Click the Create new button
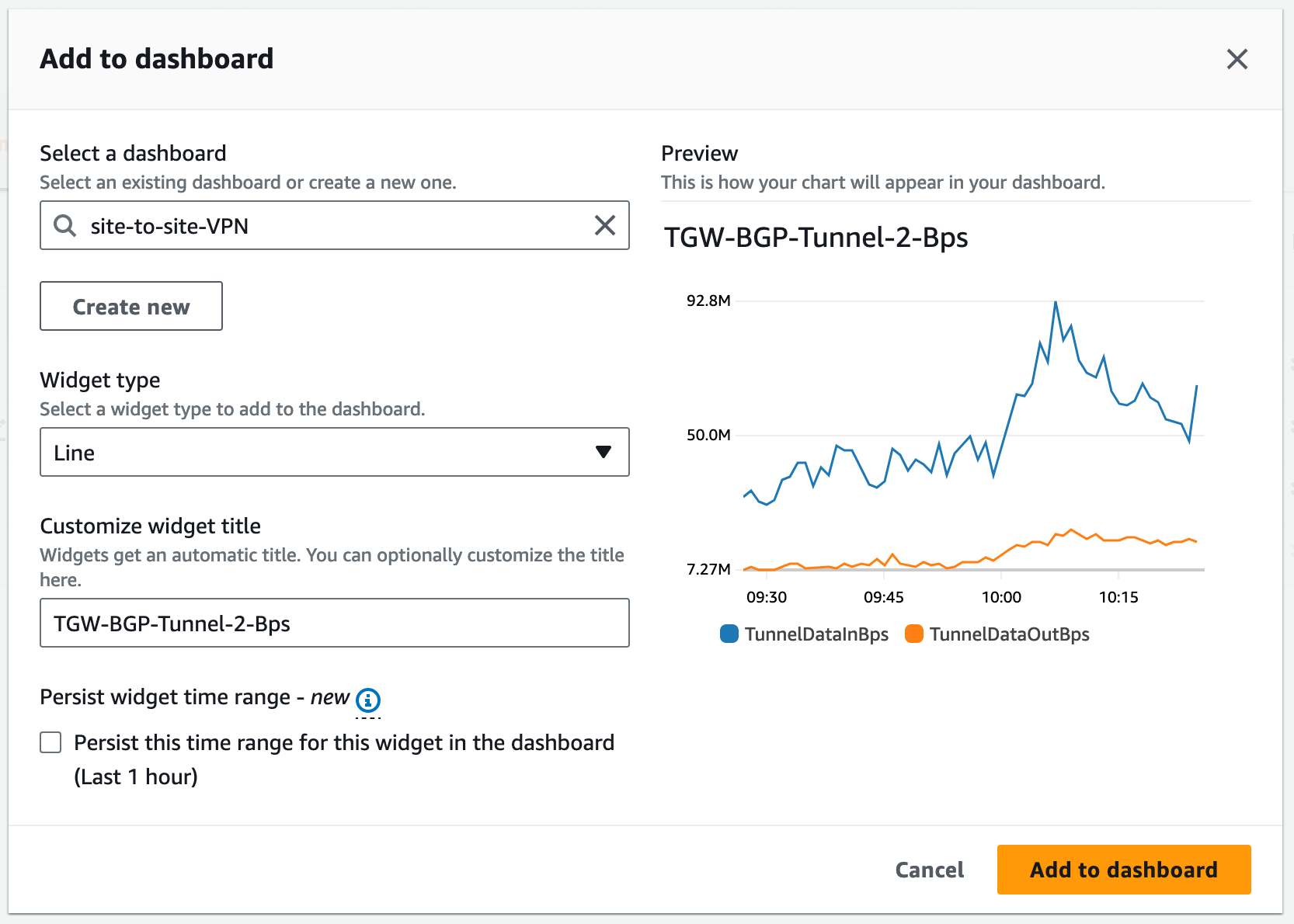 point(131,306)
